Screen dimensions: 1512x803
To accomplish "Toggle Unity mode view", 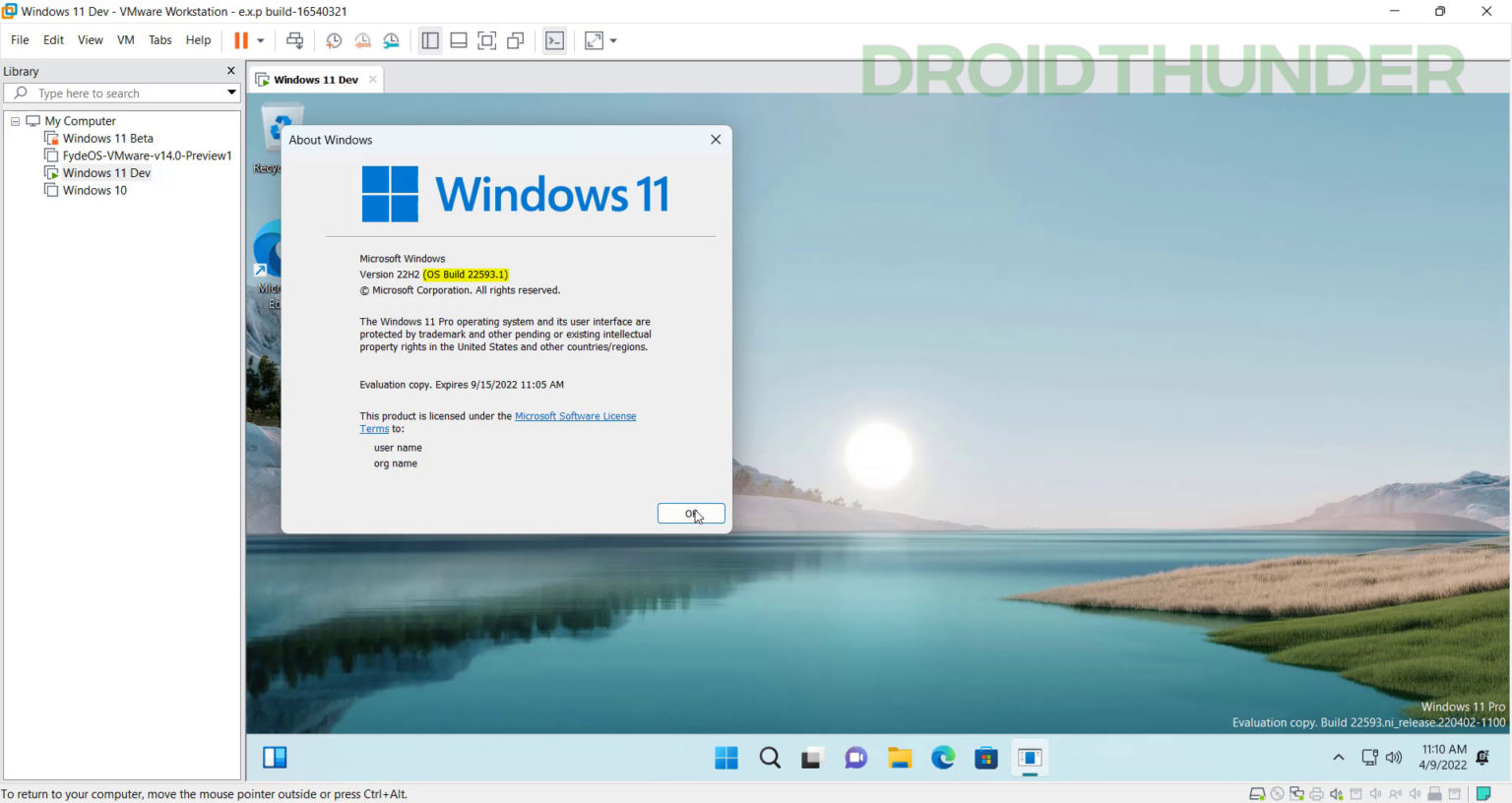I will tap(515, 40).
